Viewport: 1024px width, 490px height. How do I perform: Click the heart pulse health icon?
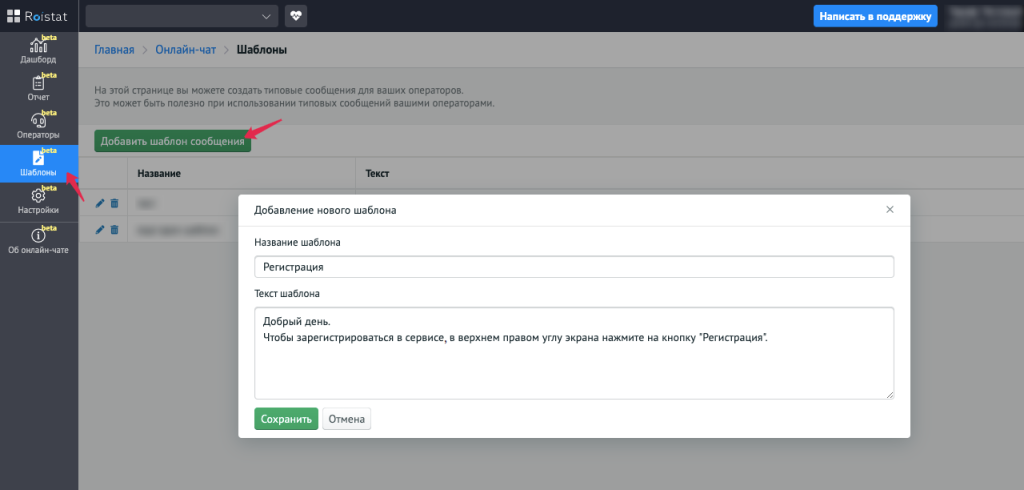pos(296,16)
